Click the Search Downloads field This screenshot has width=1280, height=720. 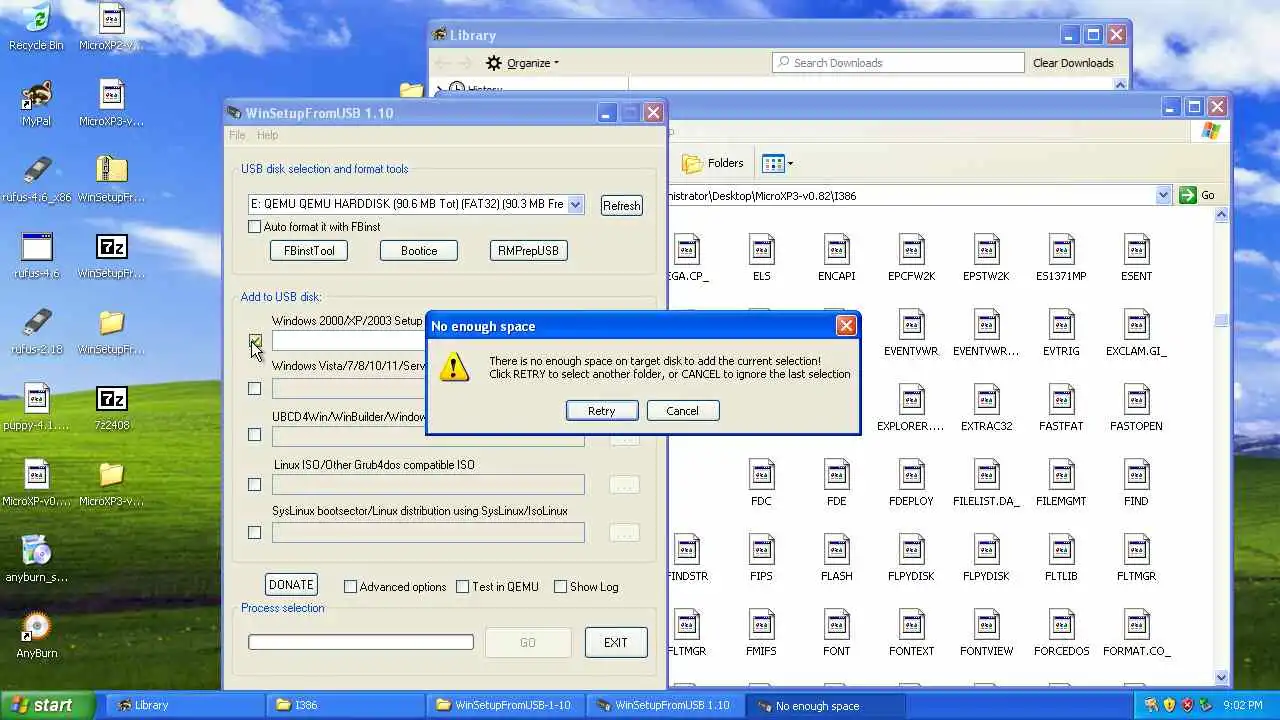tap(898, 63)
